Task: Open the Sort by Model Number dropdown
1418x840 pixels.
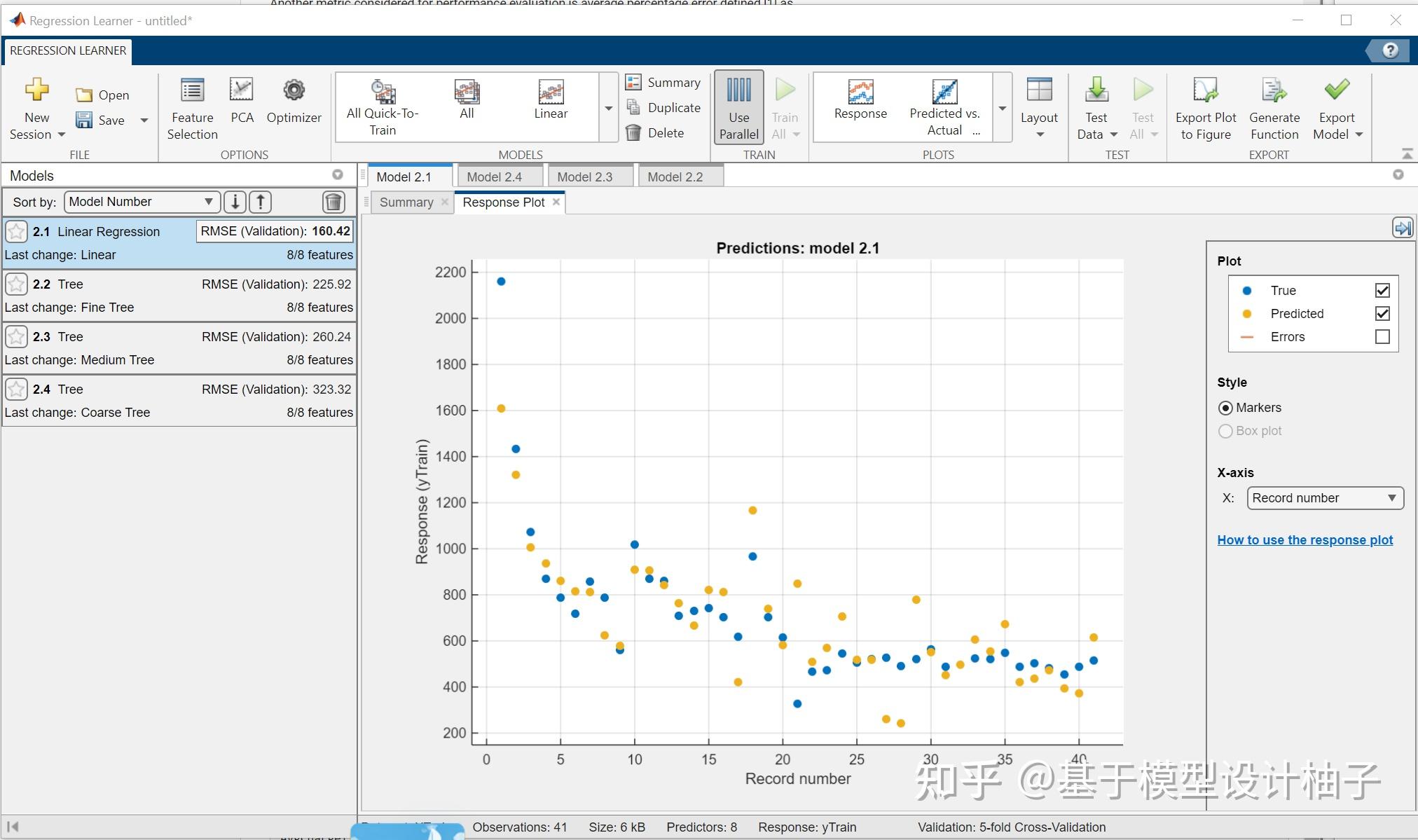Action: [142, 202]
